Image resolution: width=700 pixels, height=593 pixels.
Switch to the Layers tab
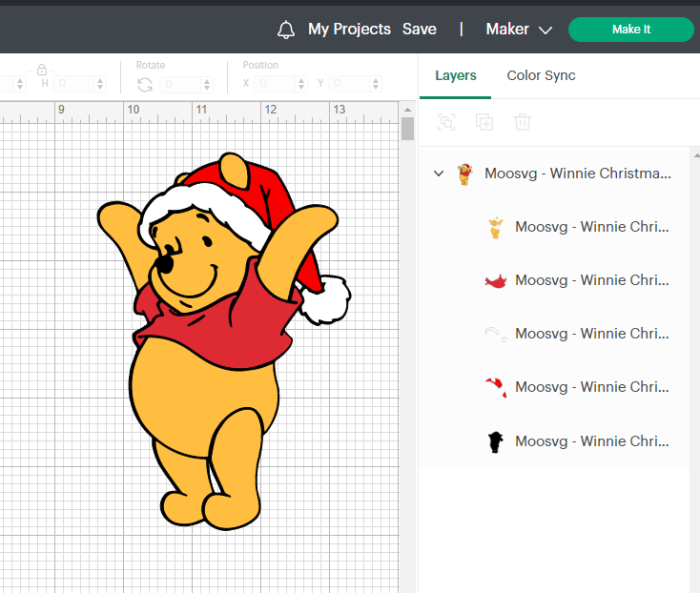(x=455, y=75)
